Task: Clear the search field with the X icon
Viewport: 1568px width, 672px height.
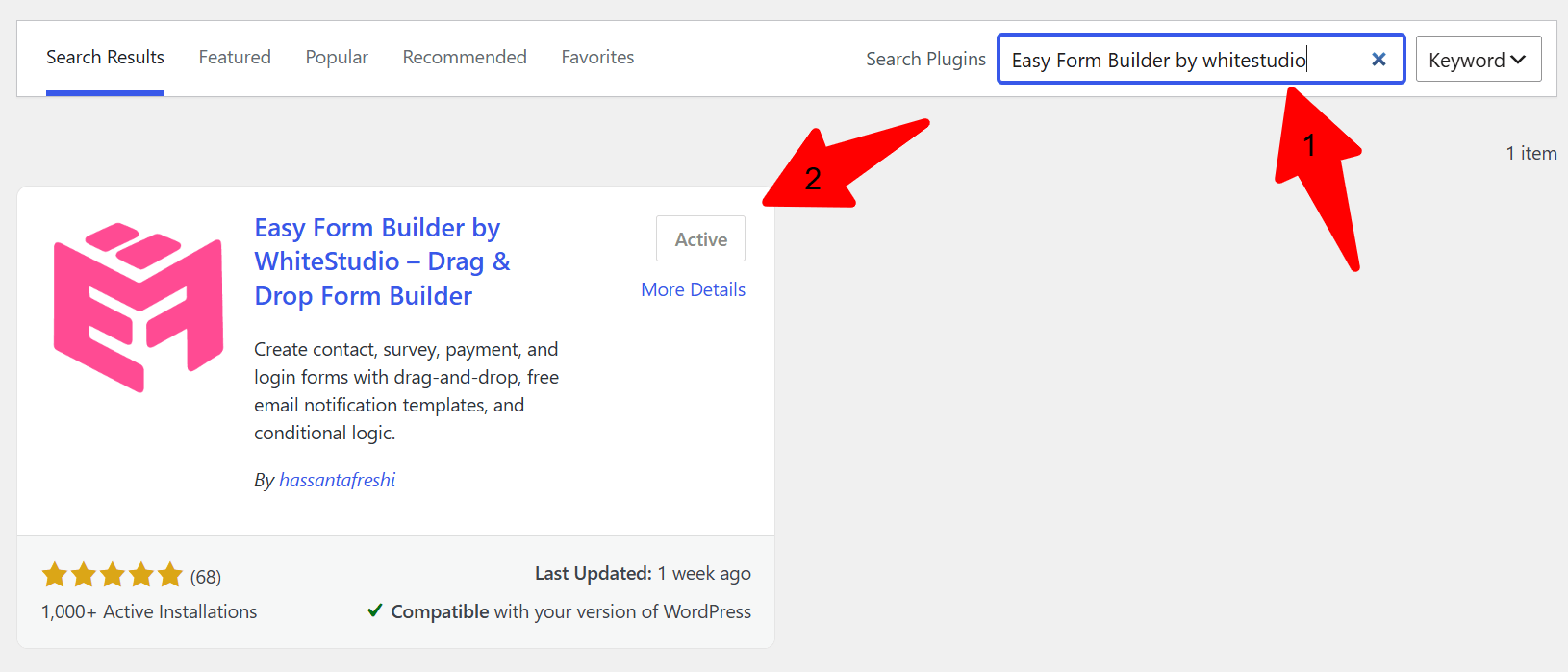Action: pos(1378,60)
